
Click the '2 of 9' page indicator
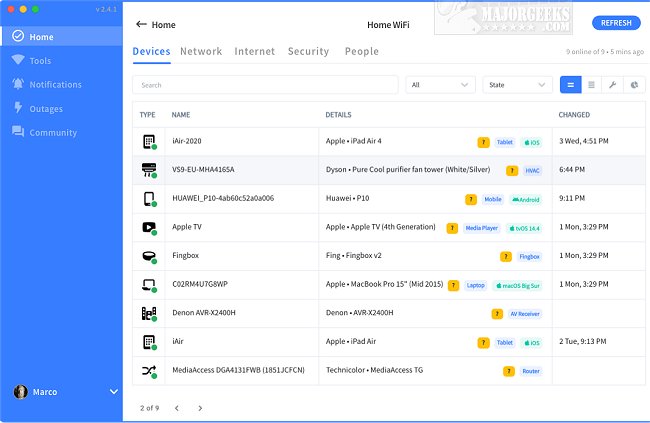coord(149,408)
